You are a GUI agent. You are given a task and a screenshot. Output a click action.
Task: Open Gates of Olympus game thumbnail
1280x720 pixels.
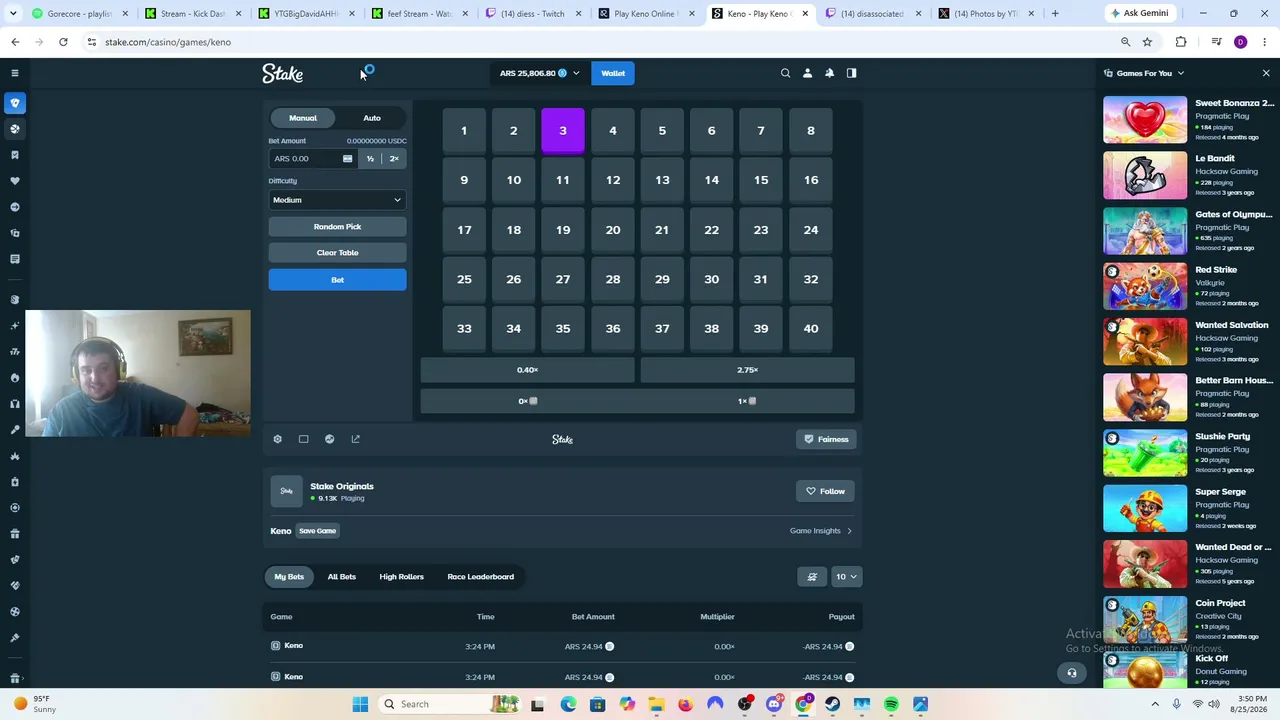pyautogui.click(x=1145, y=231)
